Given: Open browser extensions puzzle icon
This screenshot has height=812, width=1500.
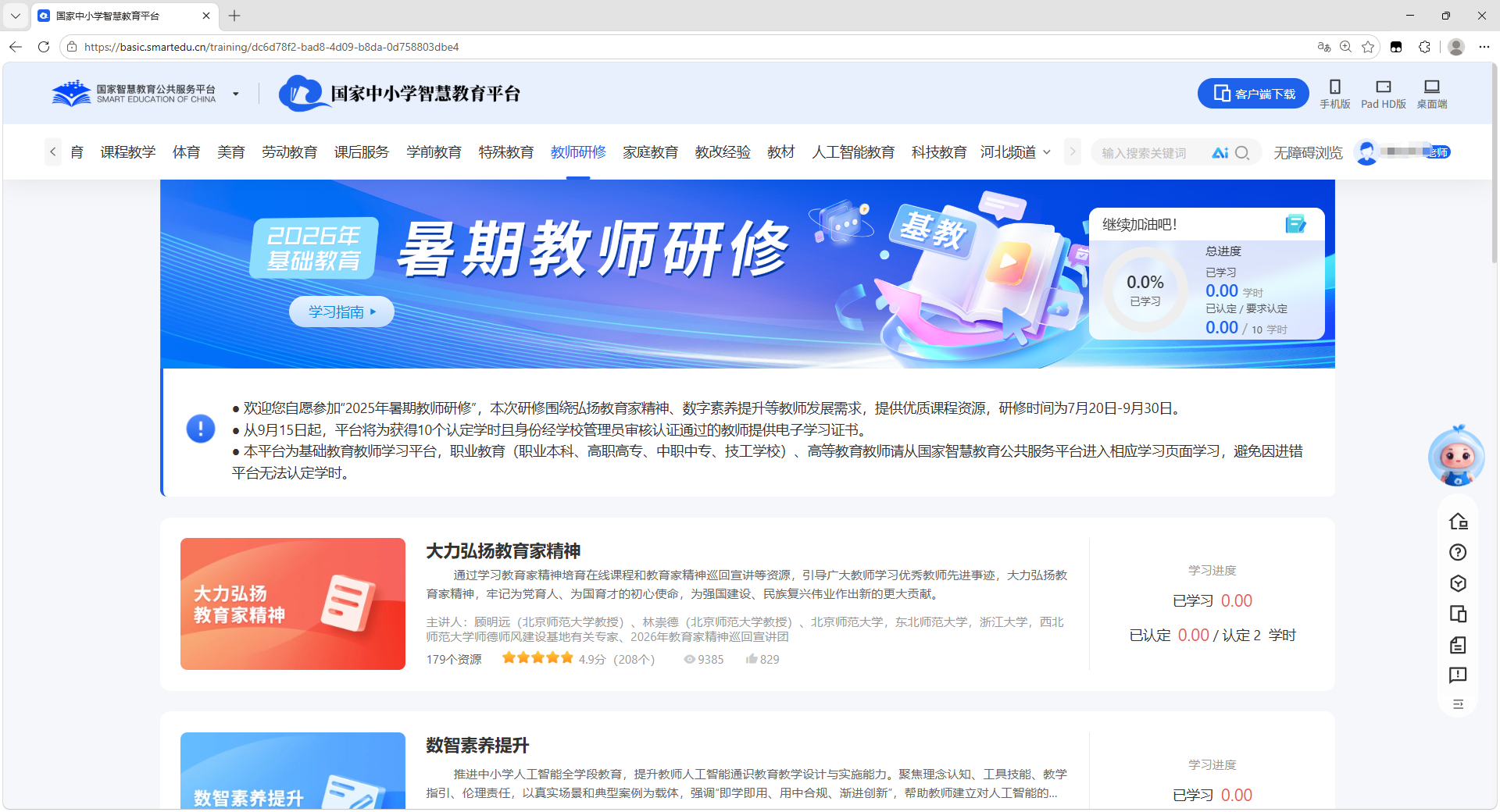Looking at the screenshot, I should point(1424,47).
